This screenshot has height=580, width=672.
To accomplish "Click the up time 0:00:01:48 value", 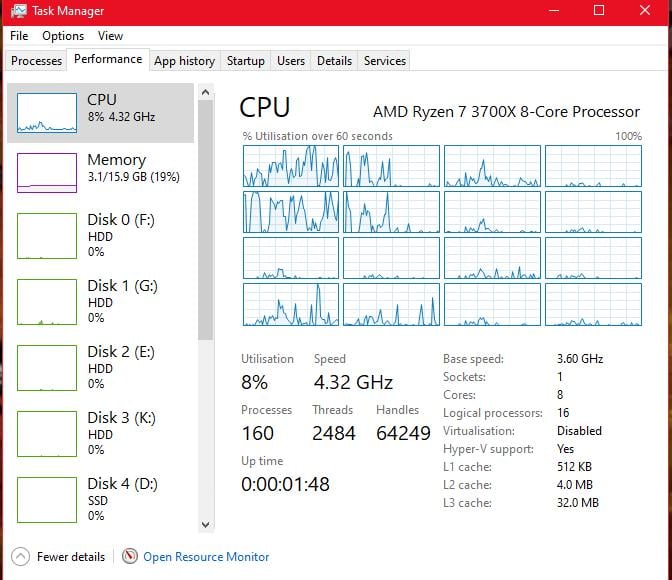I will 285,484.
